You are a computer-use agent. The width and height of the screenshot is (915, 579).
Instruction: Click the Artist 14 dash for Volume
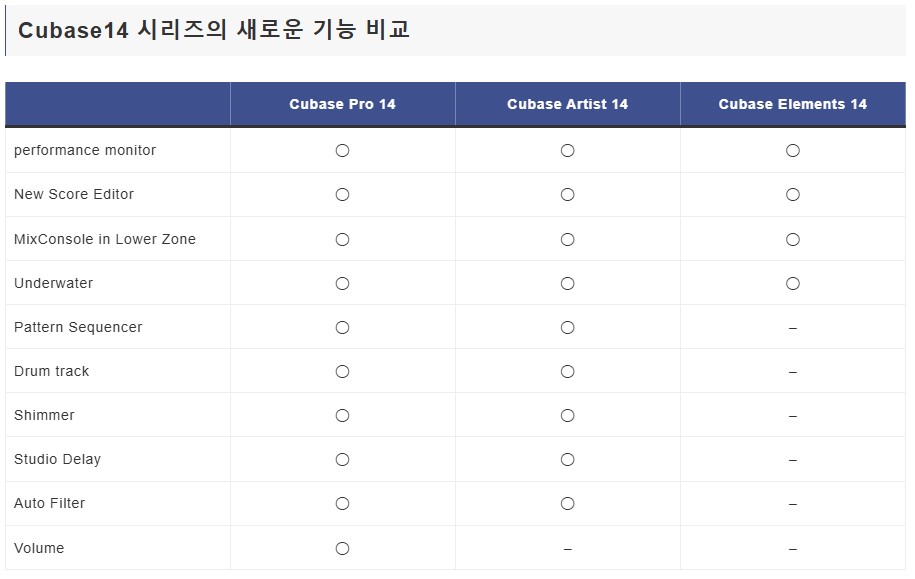[x=567, y=549]
